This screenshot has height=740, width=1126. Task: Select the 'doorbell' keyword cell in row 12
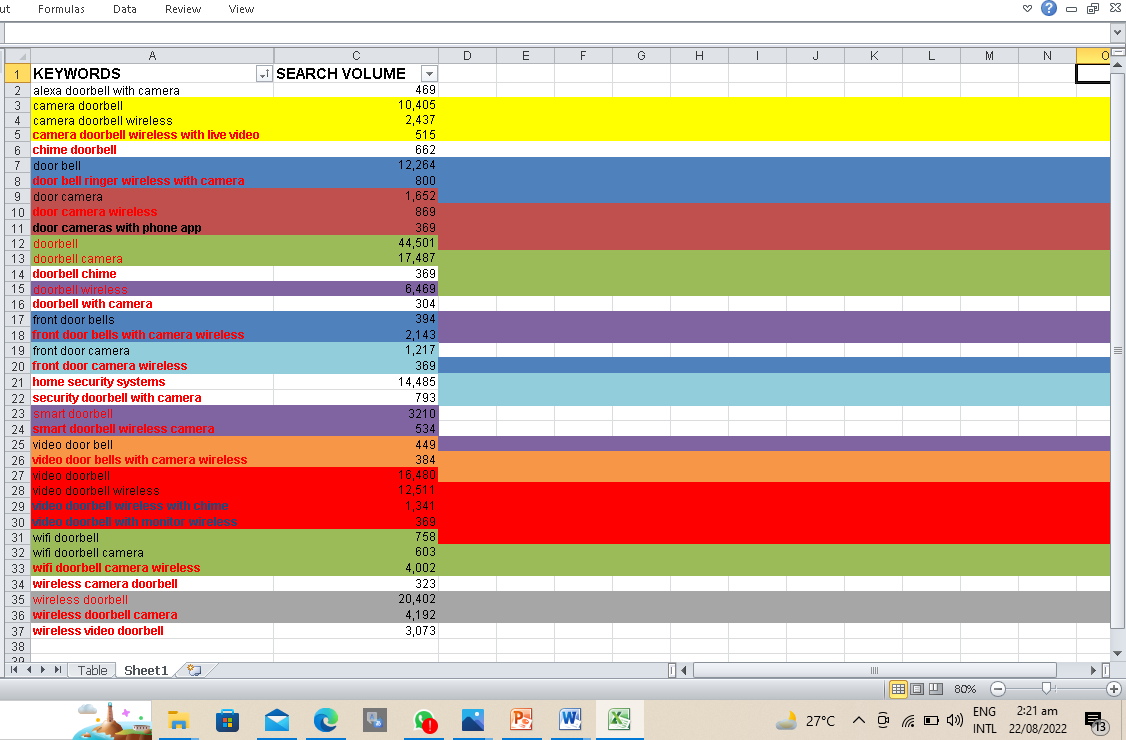(152, 243)
